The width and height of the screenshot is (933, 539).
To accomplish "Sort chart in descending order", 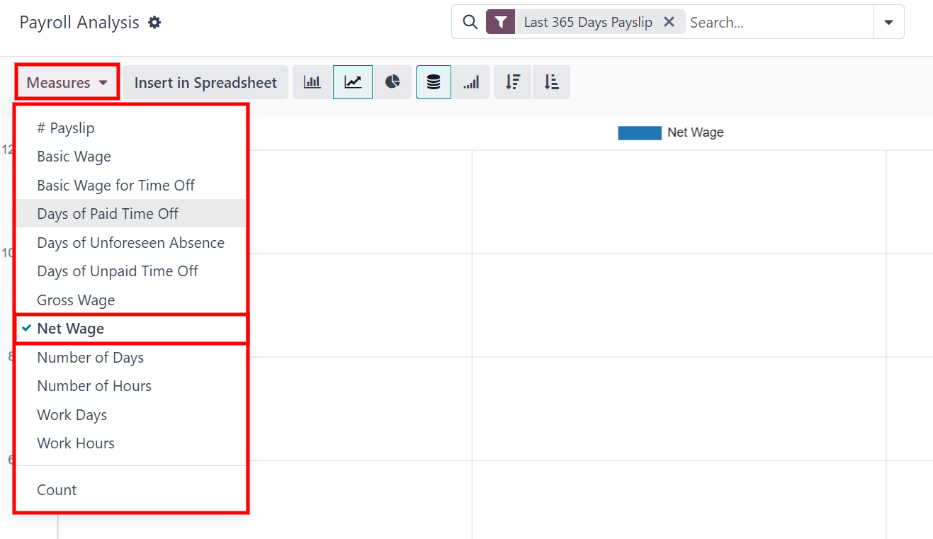I will tap(512, 82).
